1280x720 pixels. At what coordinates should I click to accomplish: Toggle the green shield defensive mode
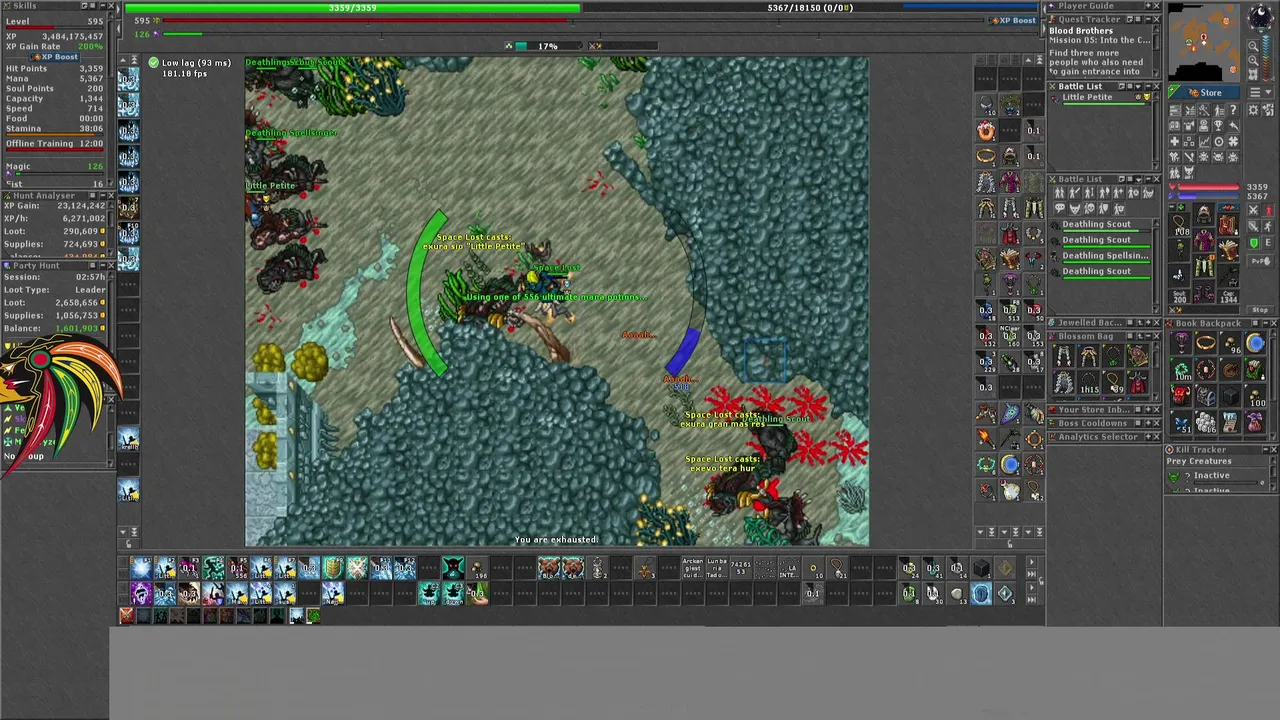(1254, 243)
